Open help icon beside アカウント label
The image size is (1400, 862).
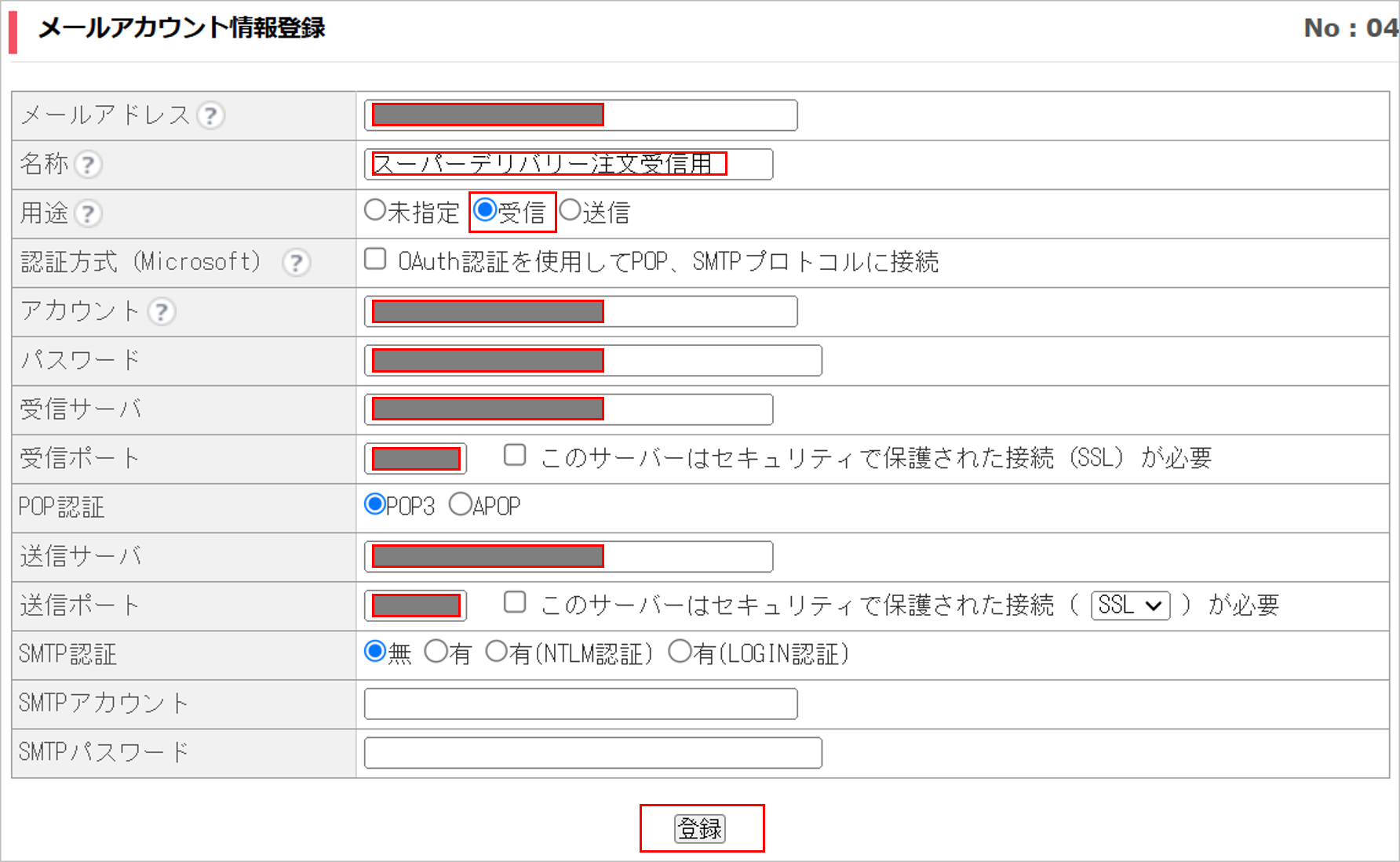pos(162,311)
